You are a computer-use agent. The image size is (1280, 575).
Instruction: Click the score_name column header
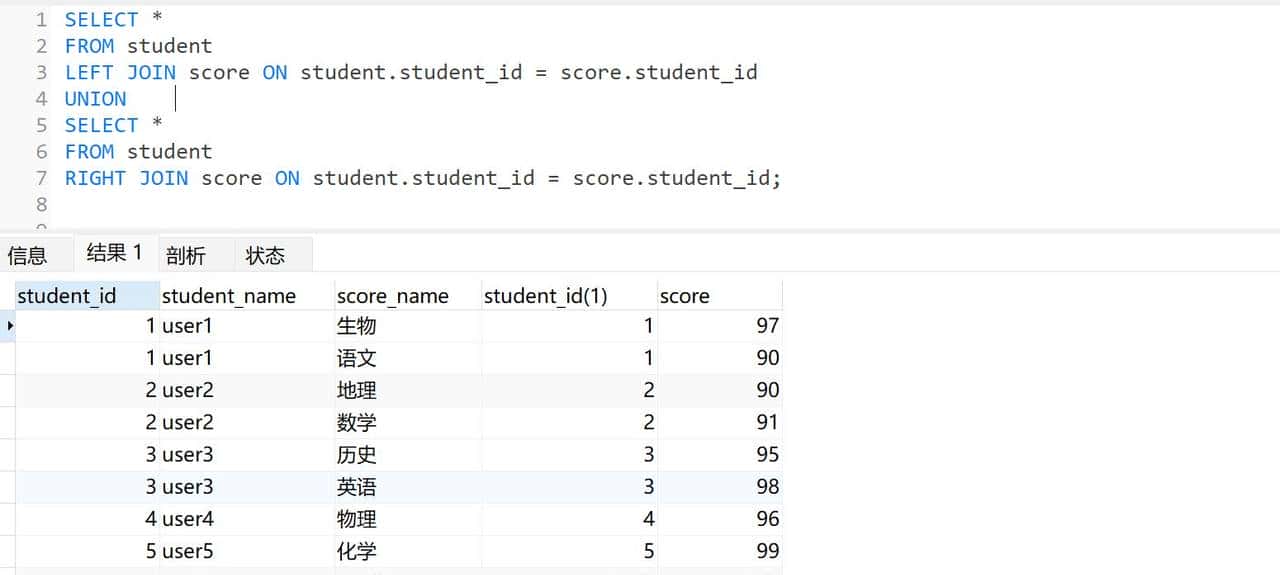(408, 296)
